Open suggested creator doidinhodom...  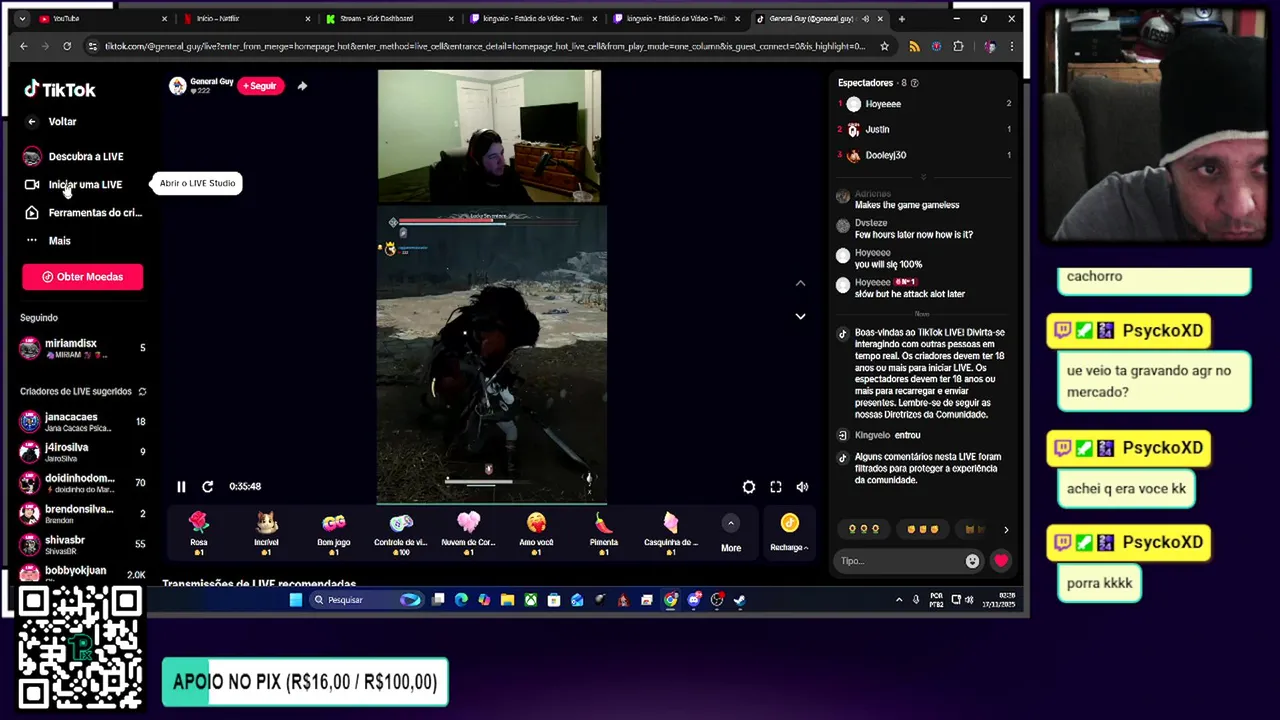point(83,483)
